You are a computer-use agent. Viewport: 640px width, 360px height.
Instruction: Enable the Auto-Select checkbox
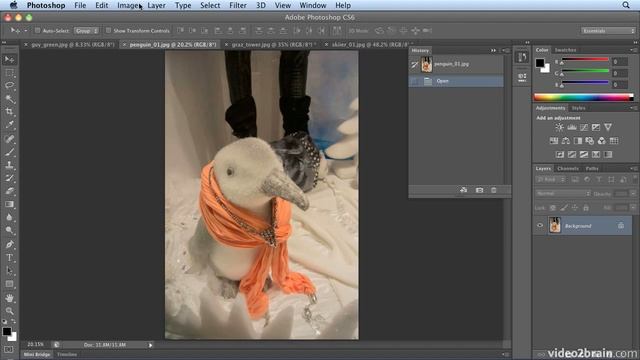point(38,31)
